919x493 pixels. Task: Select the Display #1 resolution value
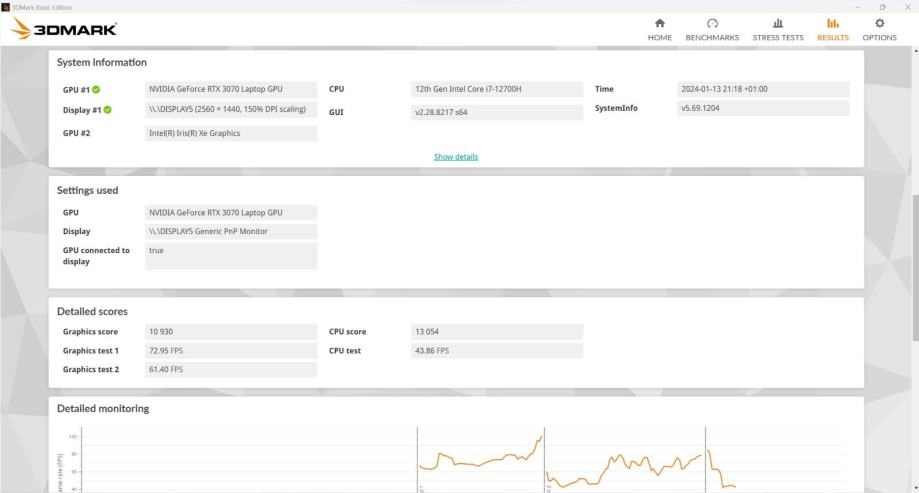[231, 110]
